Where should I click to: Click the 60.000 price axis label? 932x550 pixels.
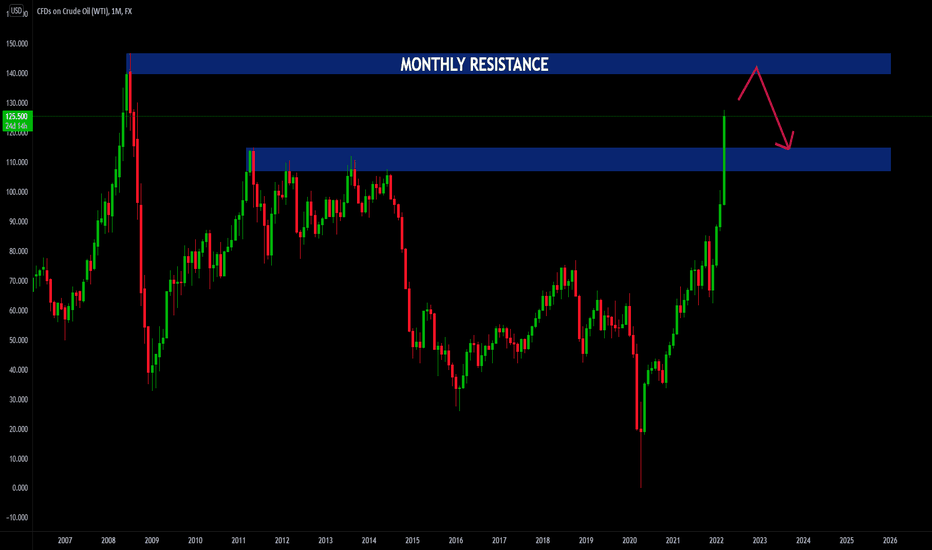(x=18, y=310)
